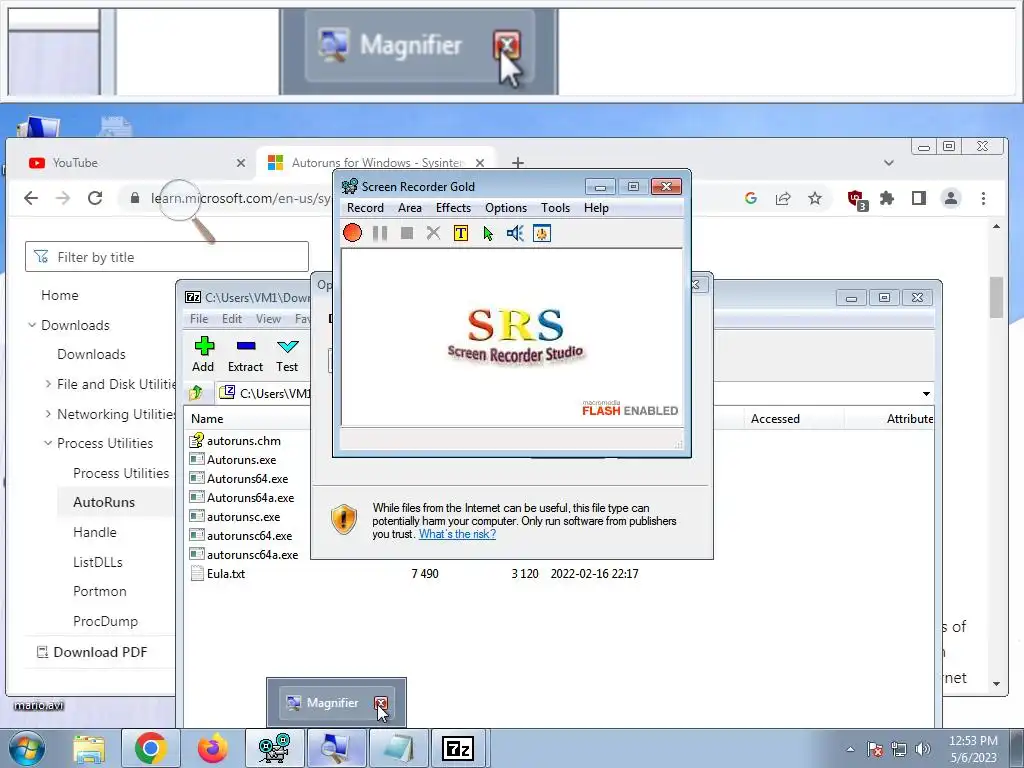This screenshot has height=768, width=1024.
Task: Open the volume tray icon
Action: pos(922,748)
